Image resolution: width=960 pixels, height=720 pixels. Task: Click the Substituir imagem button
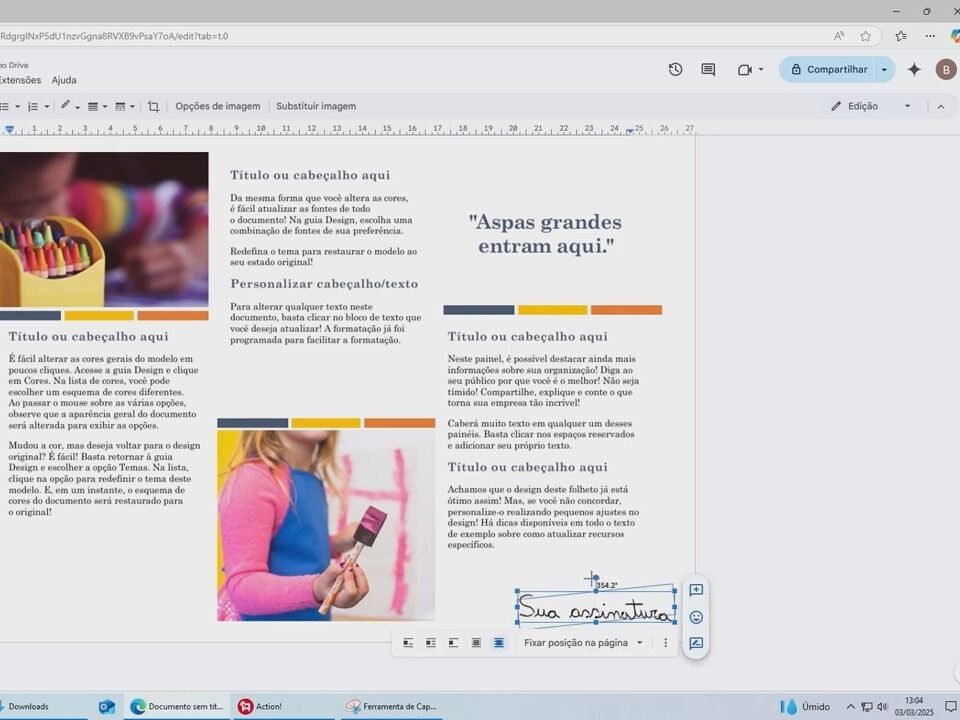pyautogui.click(x=316, y=106)
